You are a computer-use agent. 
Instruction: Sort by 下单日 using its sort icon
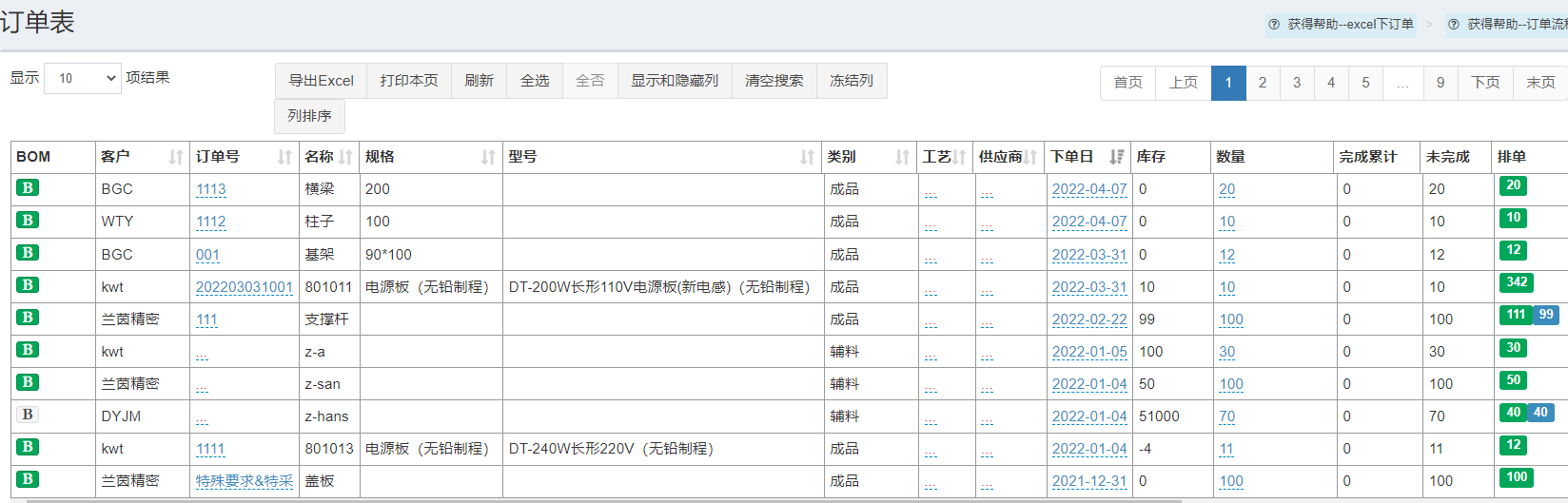coord(1116,157)
